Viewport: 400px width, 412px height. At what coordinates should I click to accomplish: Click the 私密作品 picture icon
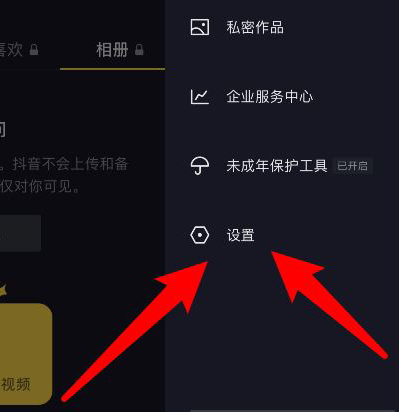tap(200, 27)
